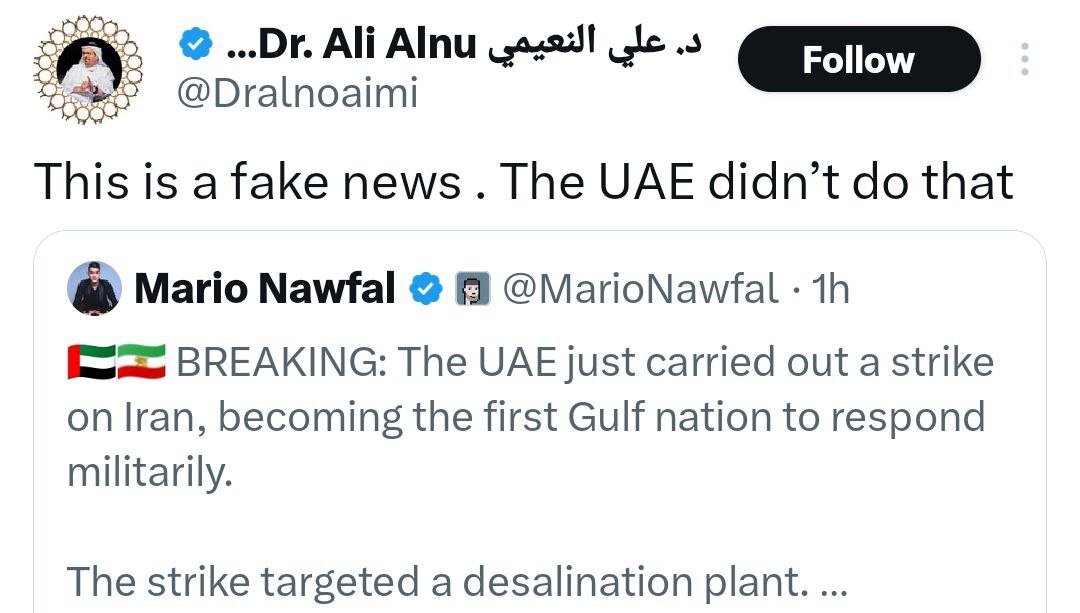The width and height of the screenshot is (1080, 613).
Task: Click the blue verified badge beside Dr. Ali
Action: [196, 44]
